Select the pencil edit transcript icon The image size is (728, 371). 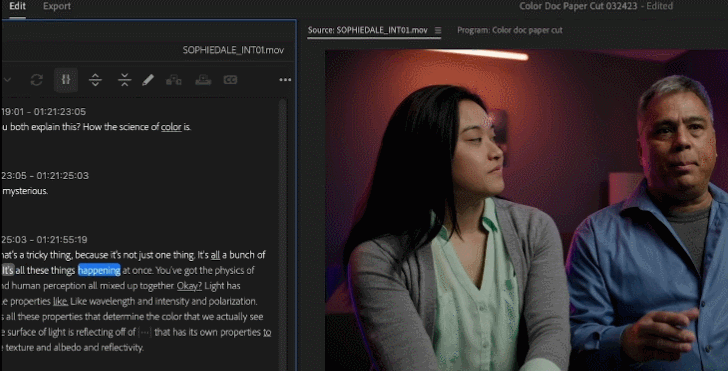[148, 80]
